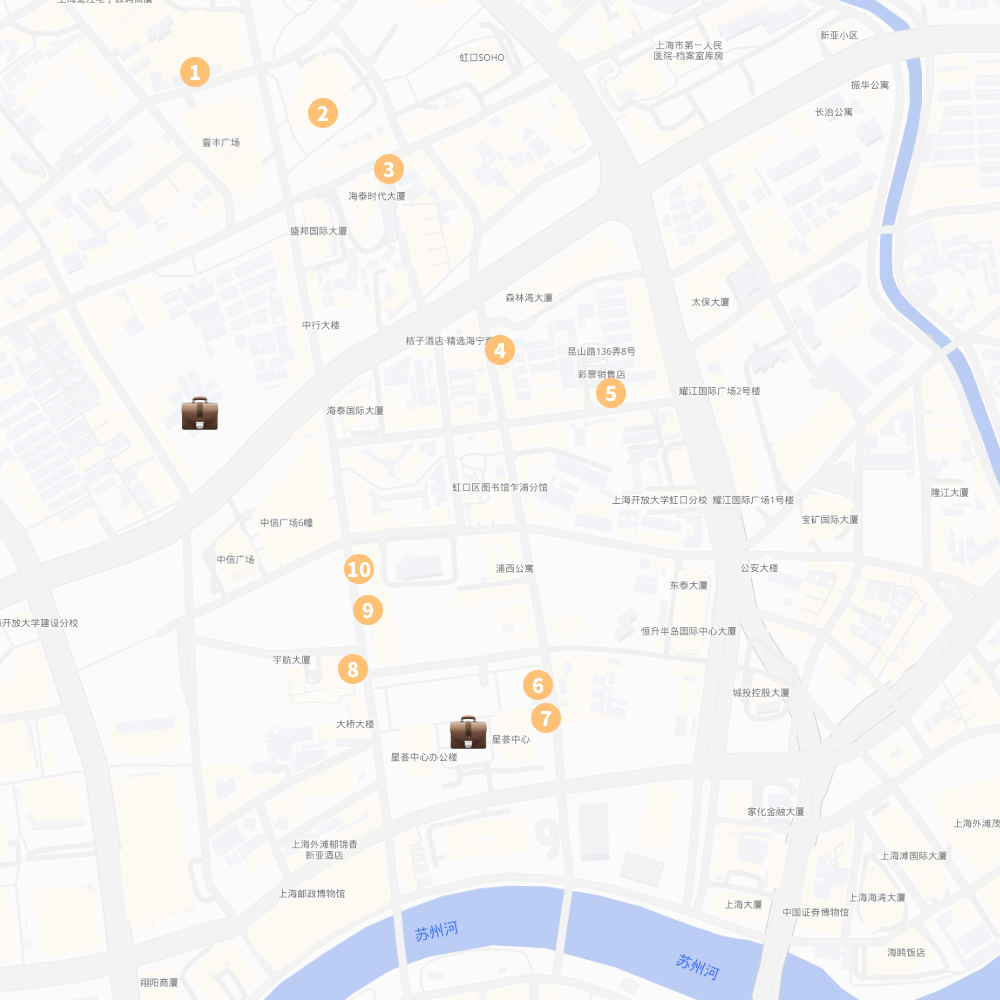Click the briefcase icon near 星荟中心
The height and width of the screenshot is (1000, 1000).
[x=468, y=732]
